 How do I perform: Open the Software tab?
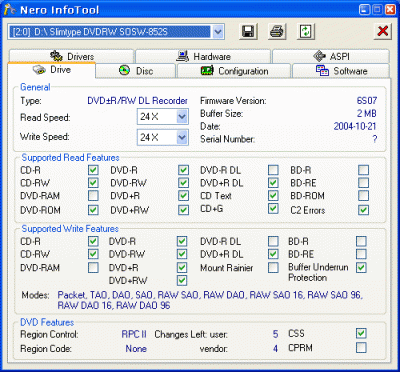pyautogui.click(x=341, y=71)
